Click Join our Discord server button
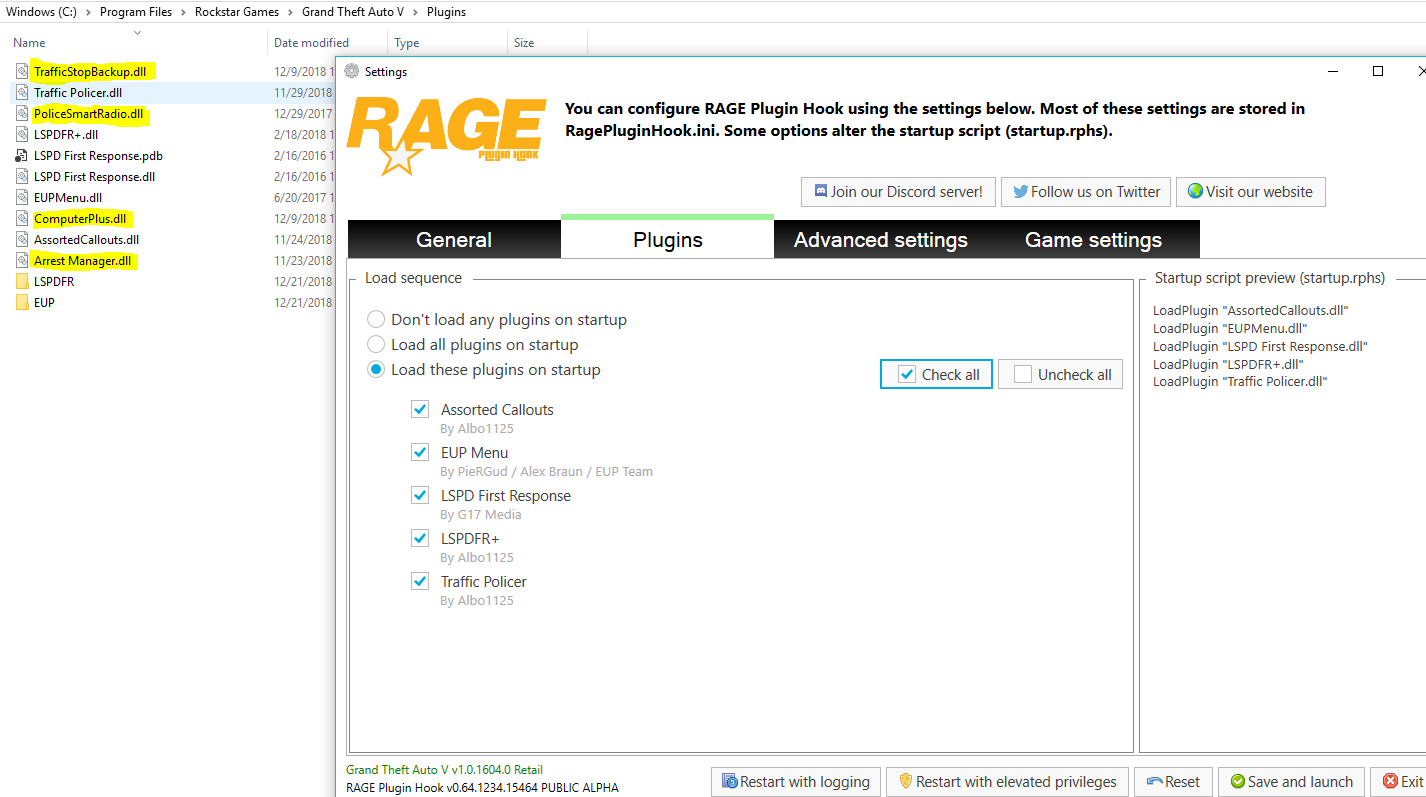This screenshot has width=1426, height=797. click(898, 192)
